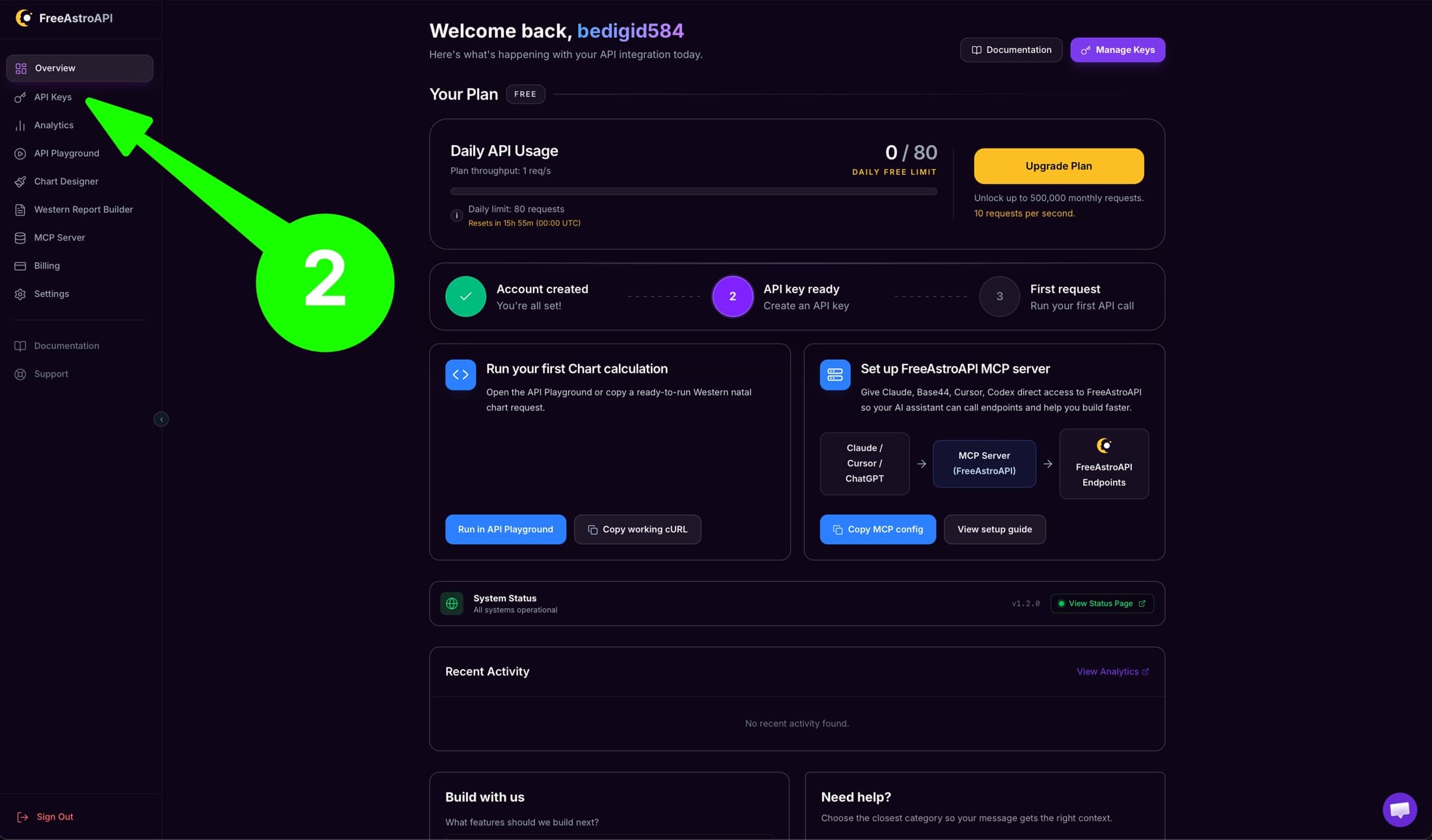
Task: Click the 'API key ready' step title
Action: coord(801,289)
